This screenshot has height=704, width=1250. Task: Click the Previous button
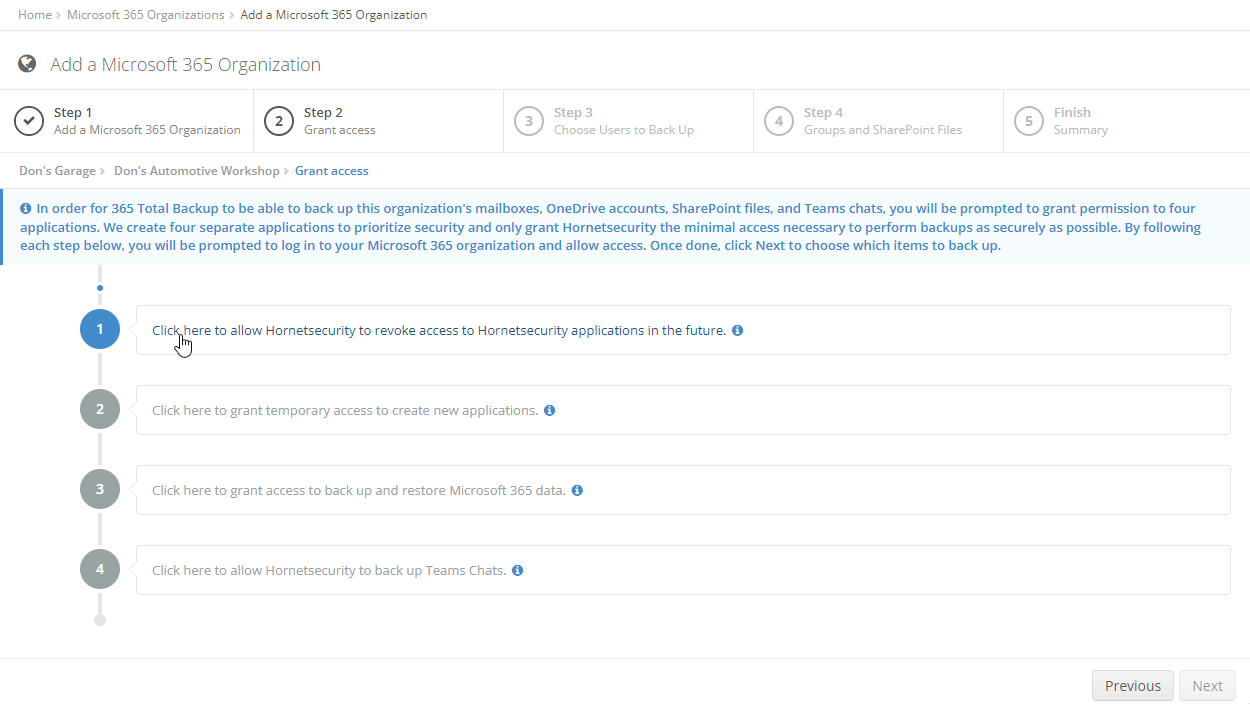pyautogui.click(x=1133, y=685)
